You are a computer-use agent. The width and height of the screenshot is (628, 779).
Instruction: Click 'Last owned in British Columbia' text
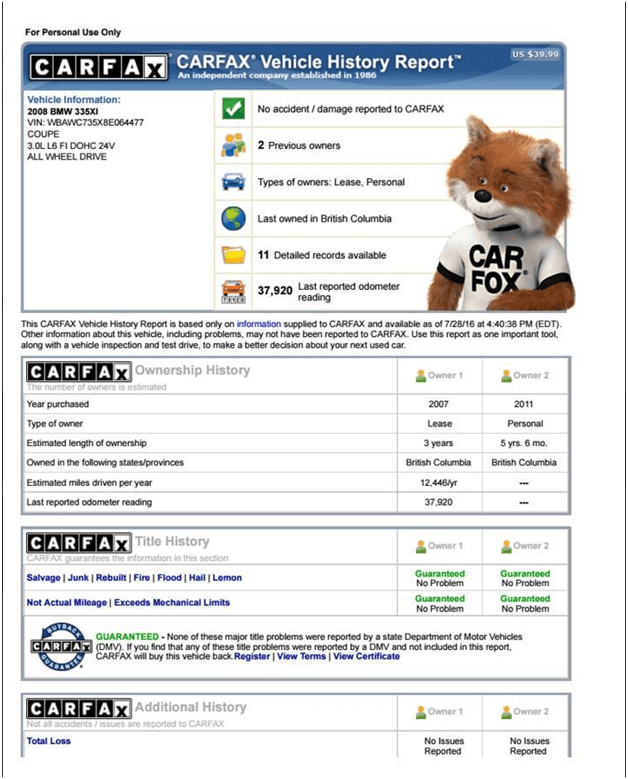324,219
